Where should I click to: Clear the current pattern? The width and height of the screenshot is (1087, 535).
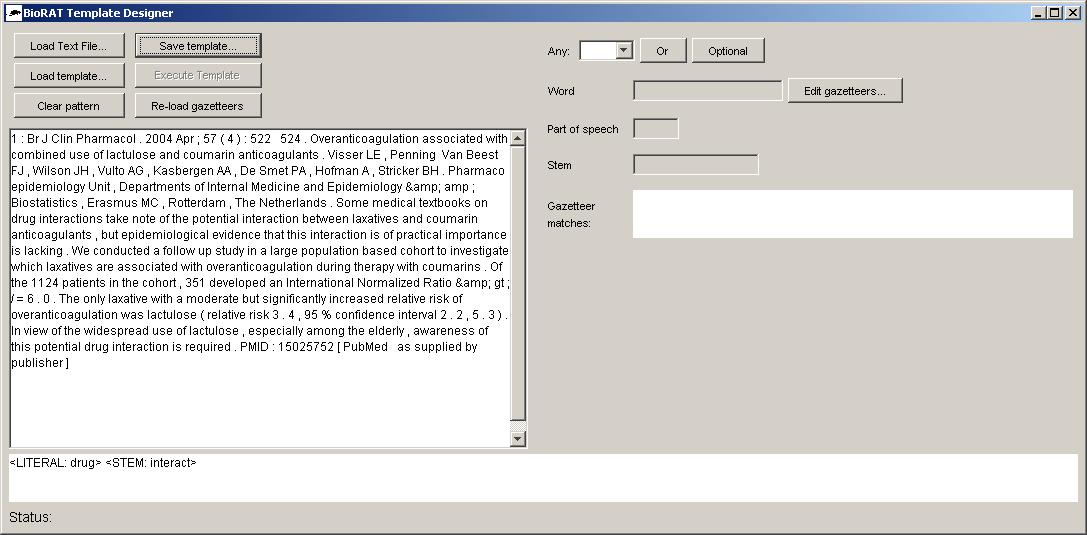69,106
